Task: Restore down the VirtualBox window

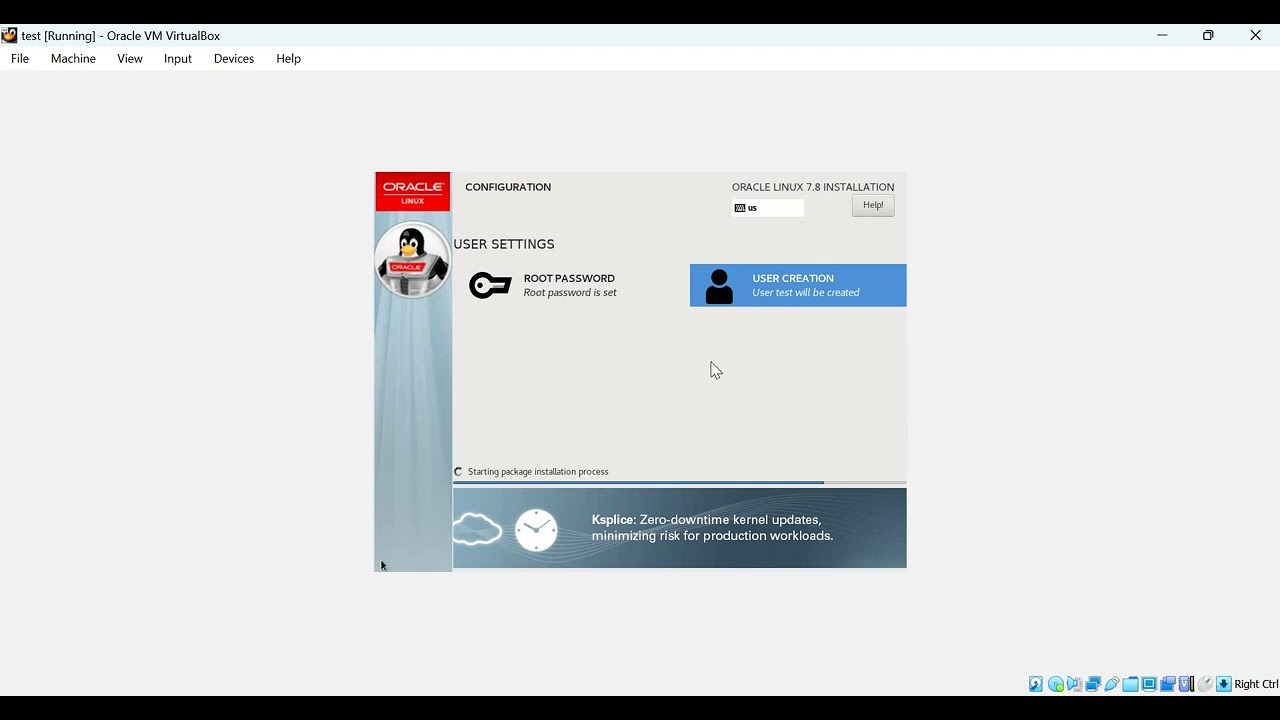Action: coord(1208,35)
